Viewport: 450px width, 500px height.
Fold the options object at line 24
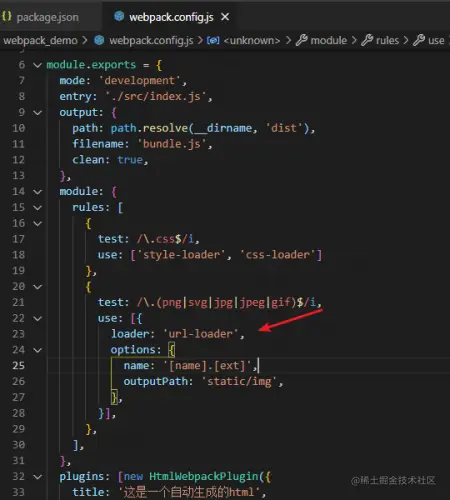coord(38,350)
